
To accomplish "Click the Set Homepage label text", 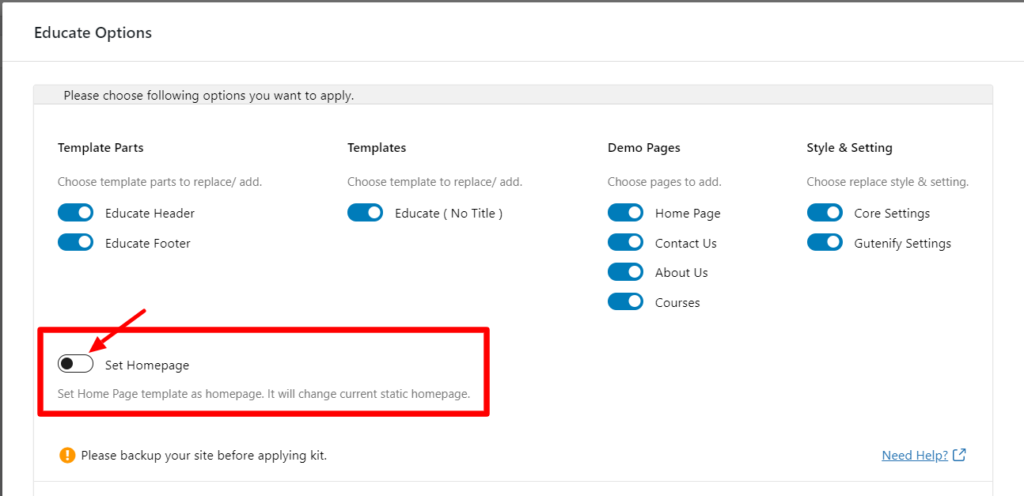I will coord(147,365).
